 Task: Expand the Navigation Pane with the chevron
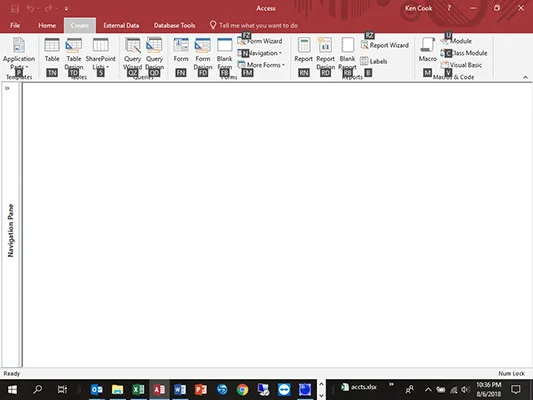pos(7,88)
